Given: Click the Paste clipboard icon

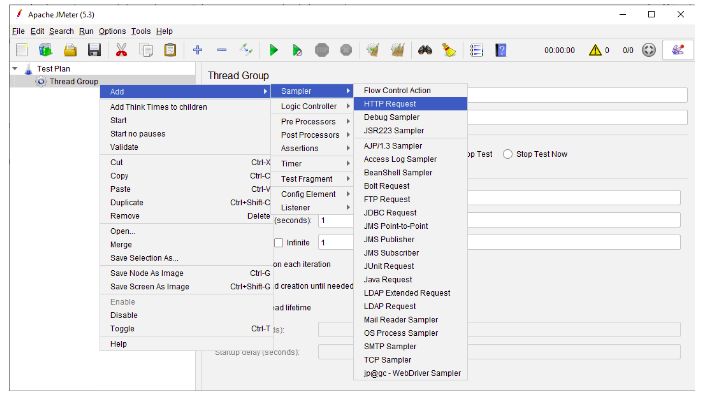Looking at the screenshot, I should pyautogui.click(x=170, y=50).
